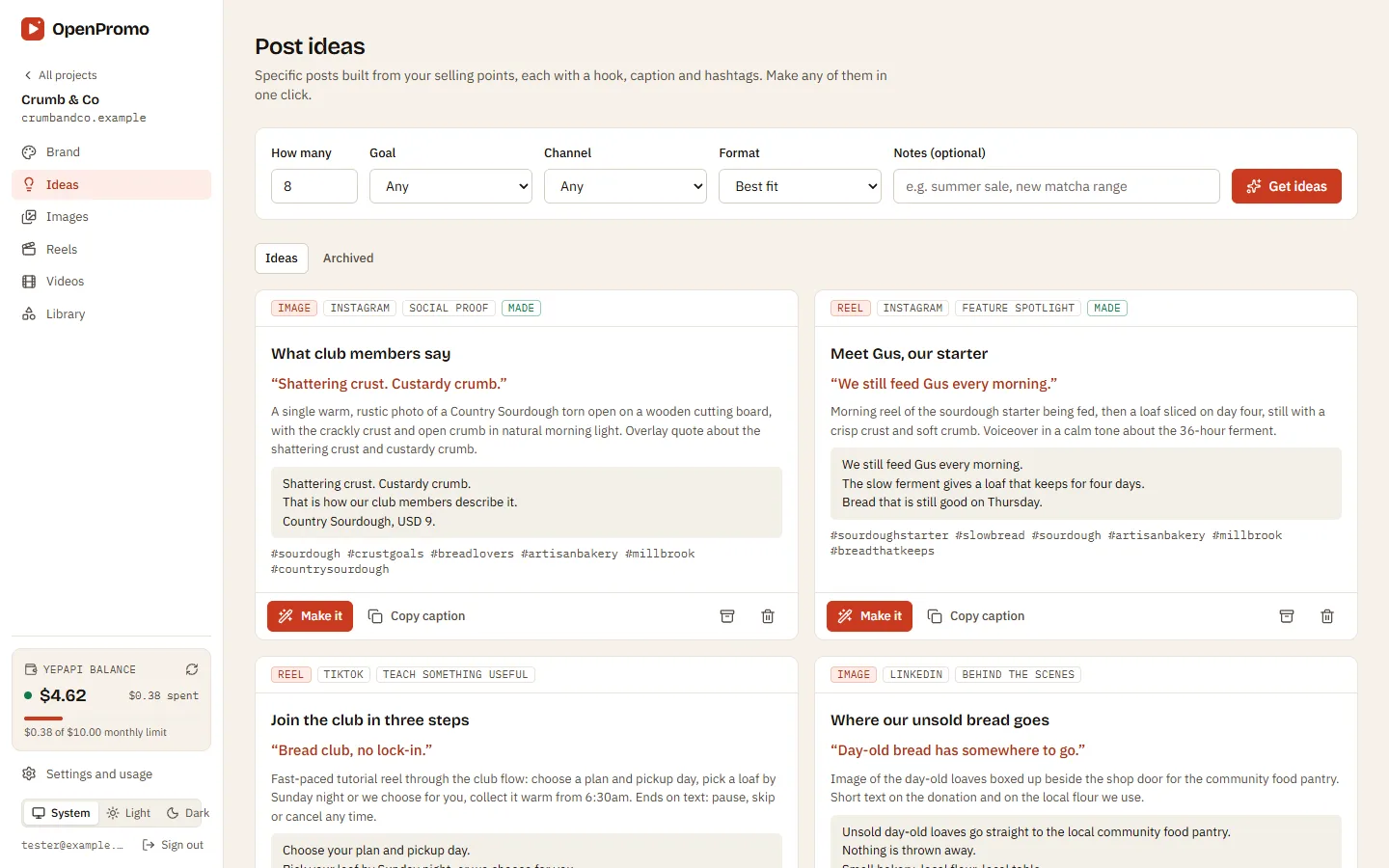Screen dimensions: 1389x868
Task: Delete the What club members say idea
Action: 768,616
